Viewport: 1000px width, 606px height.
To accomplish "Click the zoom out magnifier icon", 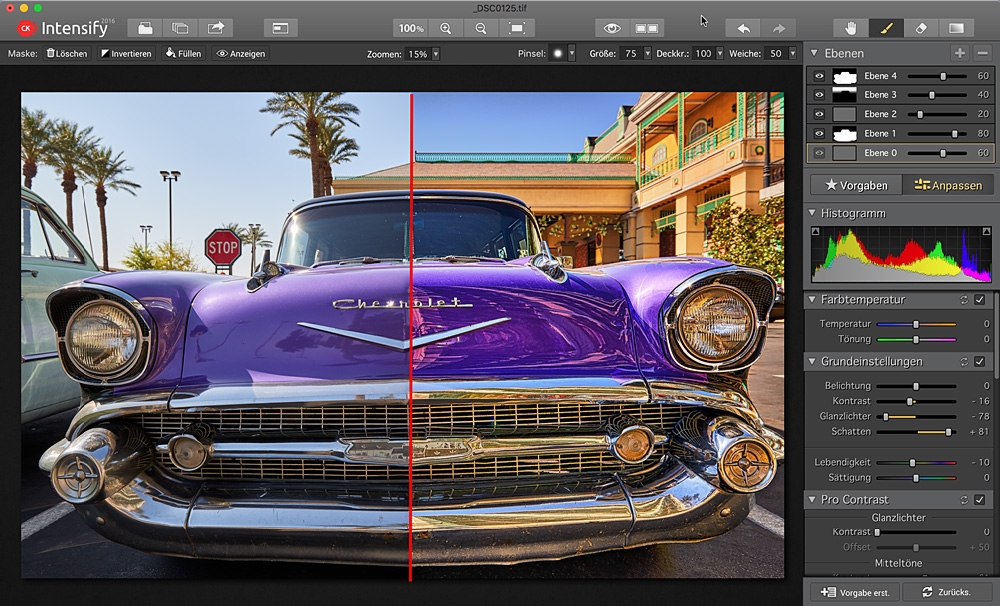I will 481,28.
